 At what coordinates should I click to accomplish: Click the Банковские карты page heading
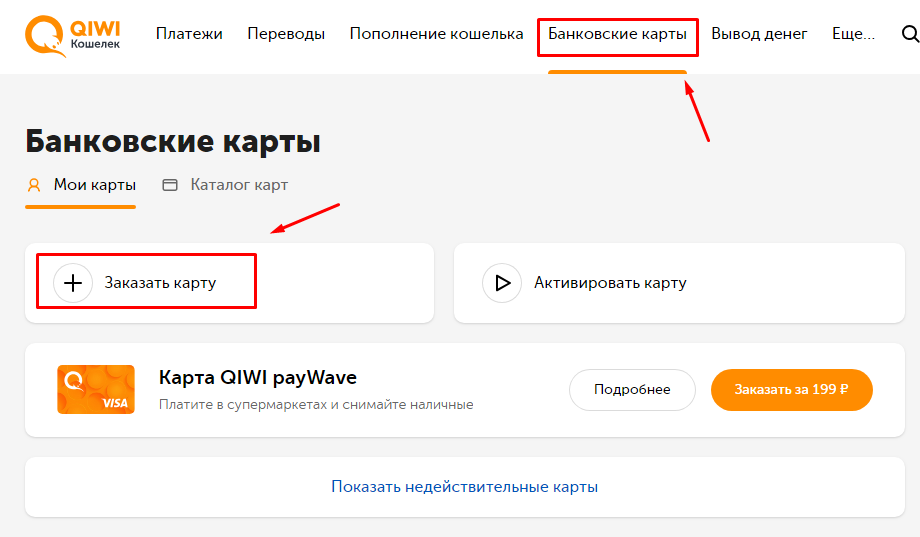point(173,141)
